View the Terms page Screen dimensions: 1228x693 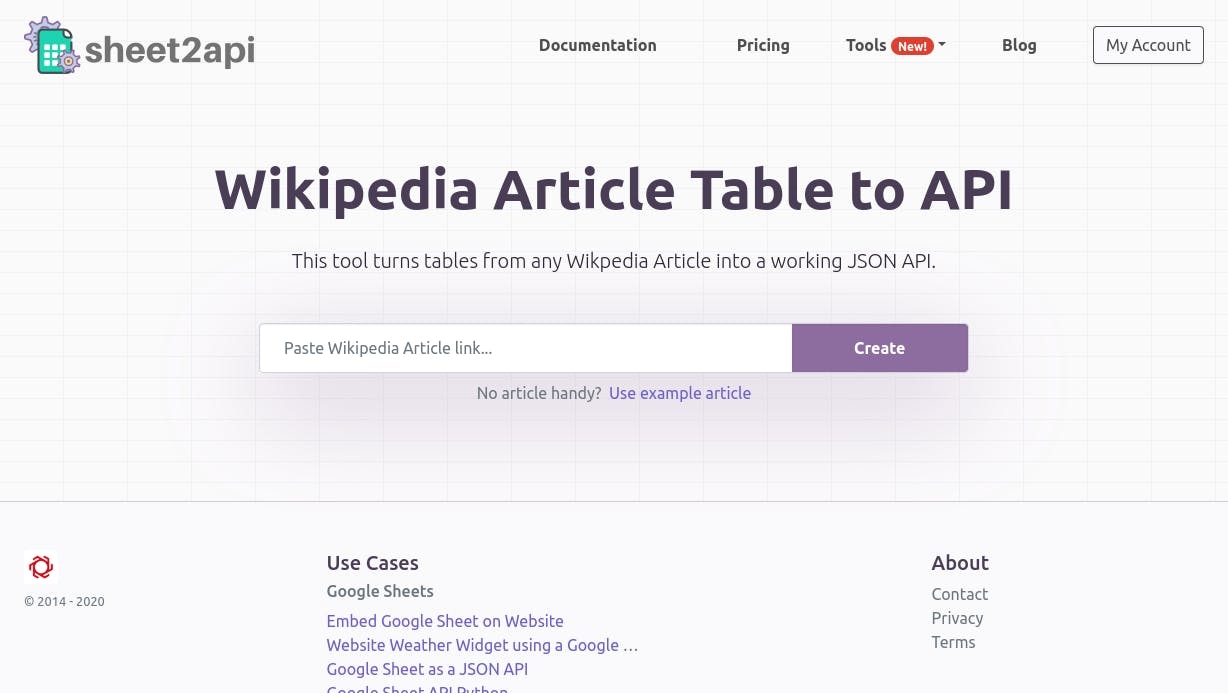pyautogui.click(x=953, y=642)
